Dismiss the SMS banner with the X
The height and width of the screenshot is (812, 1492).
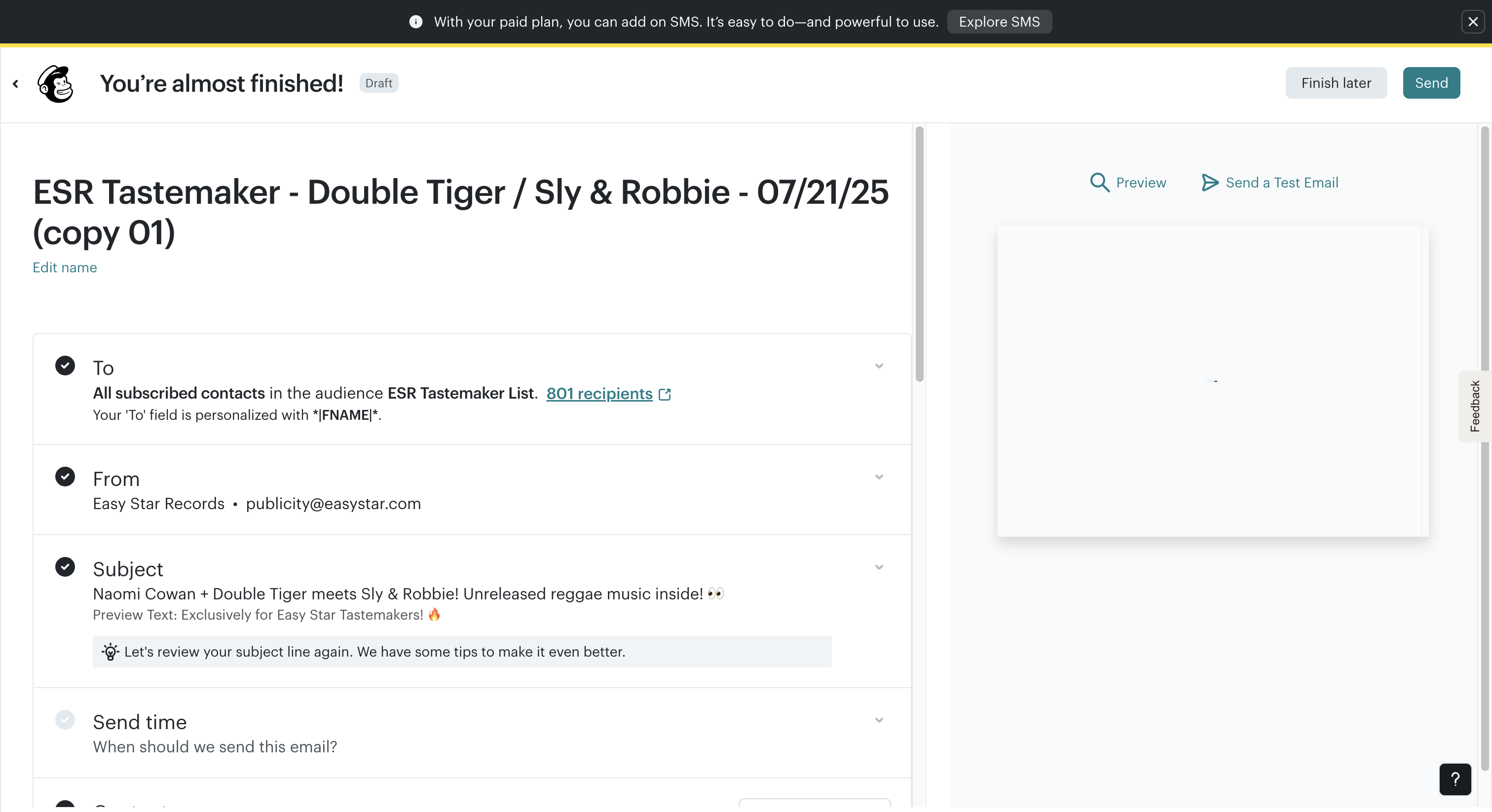tap(1472, 22)
